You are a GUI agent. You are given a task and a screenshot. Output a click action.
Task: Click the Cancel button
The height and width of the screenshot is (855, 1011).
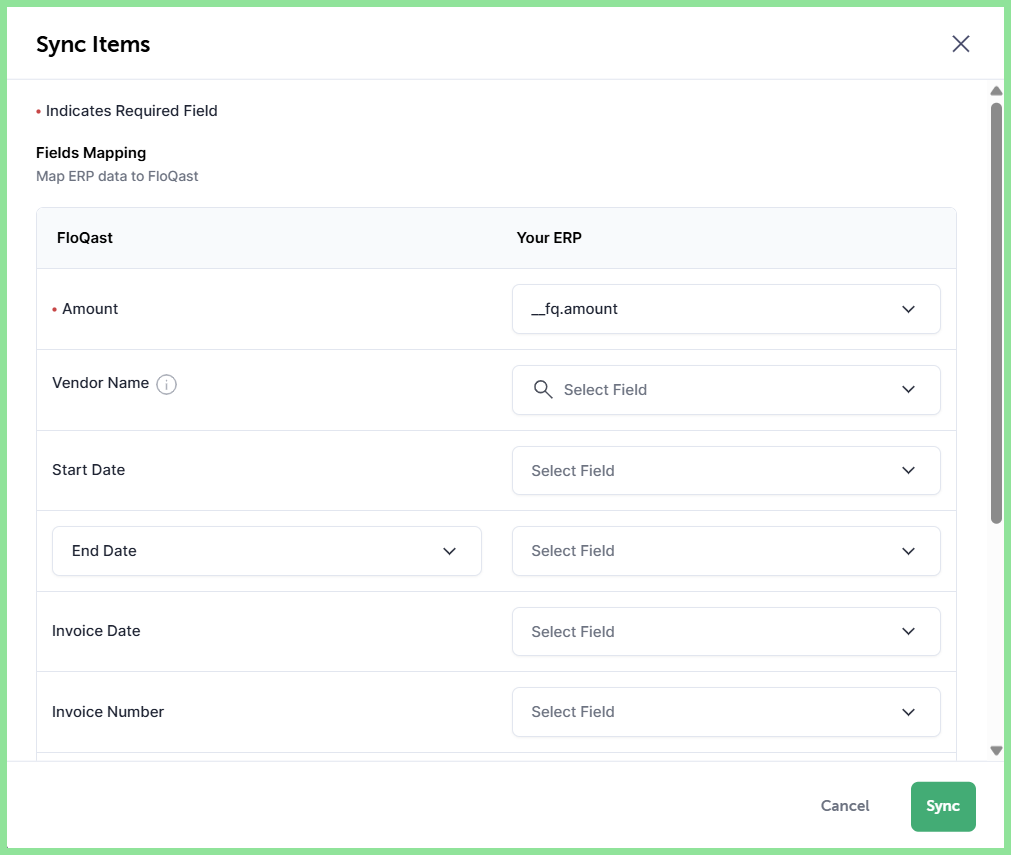point(845,806)
